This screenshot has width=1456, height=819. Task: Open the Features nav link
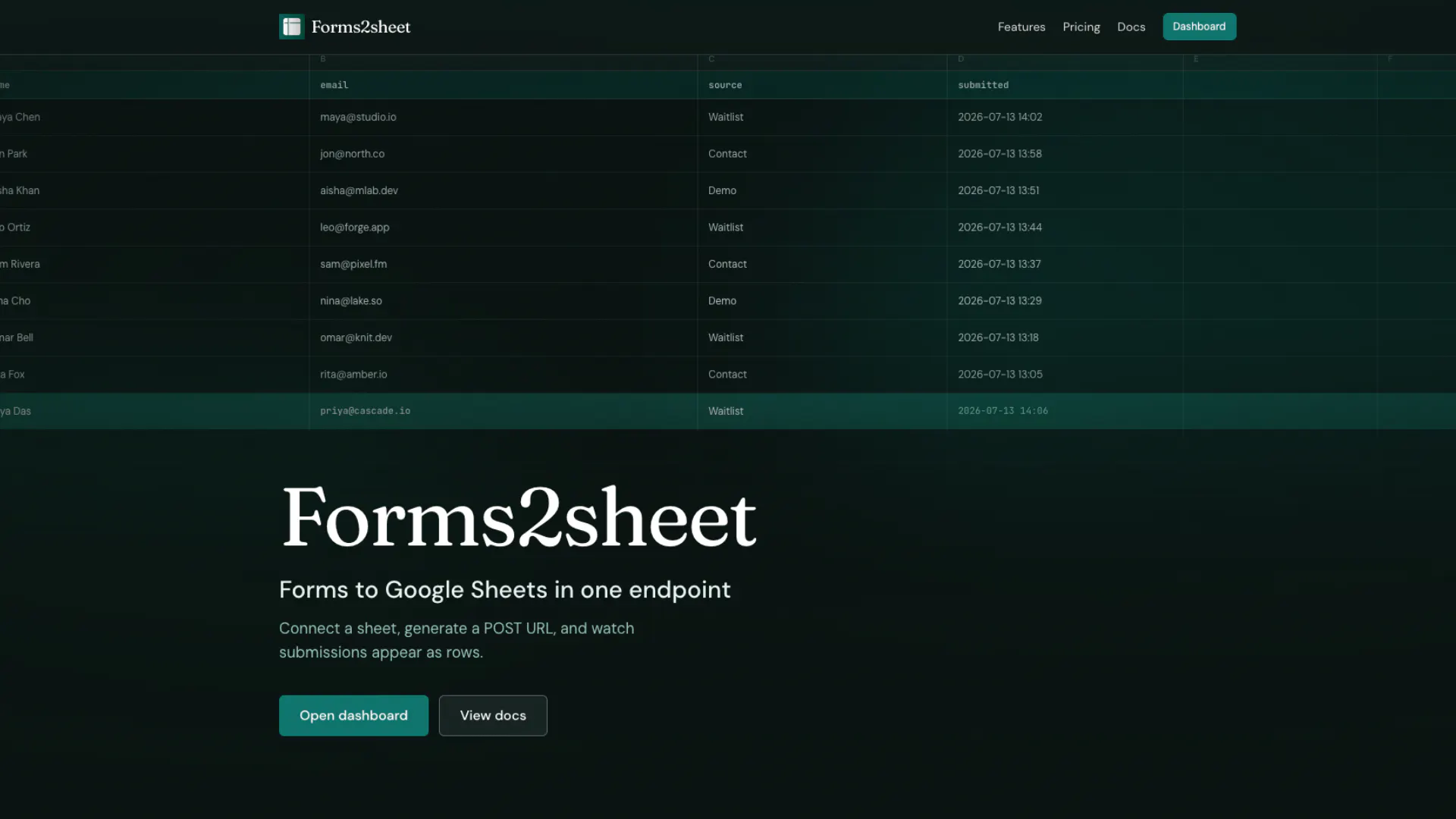click(1021, 27)
